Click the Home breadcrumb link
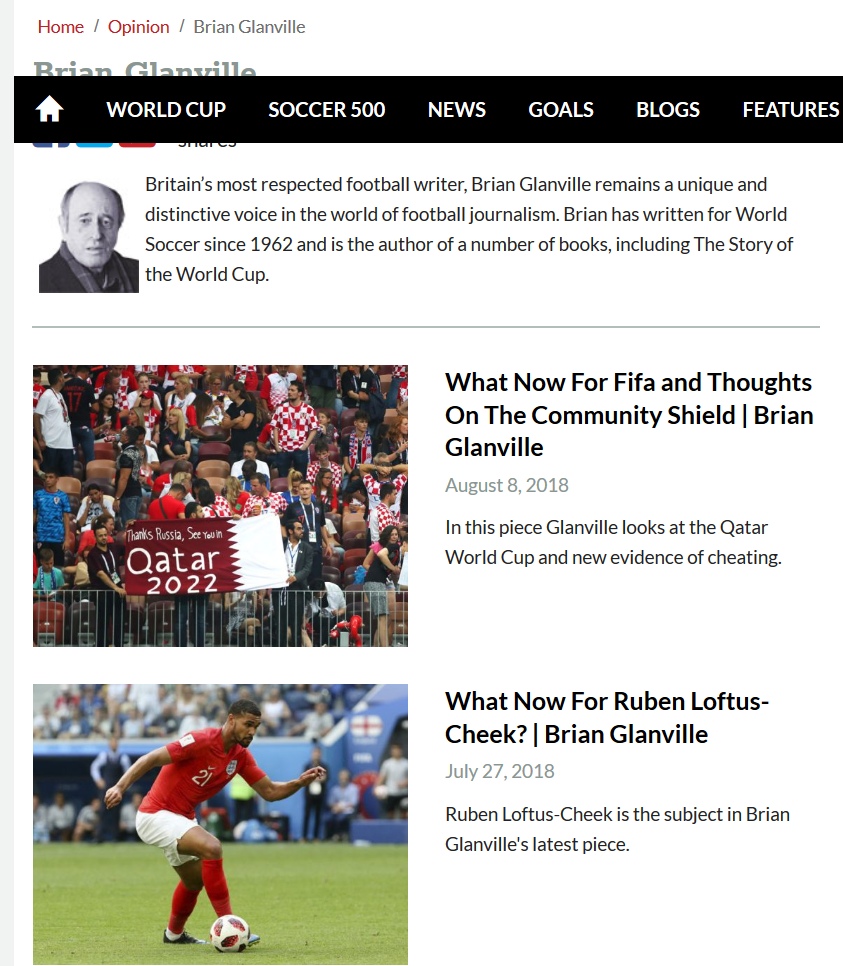The width and height of the screenshot is (843, 966). (60, 27)
